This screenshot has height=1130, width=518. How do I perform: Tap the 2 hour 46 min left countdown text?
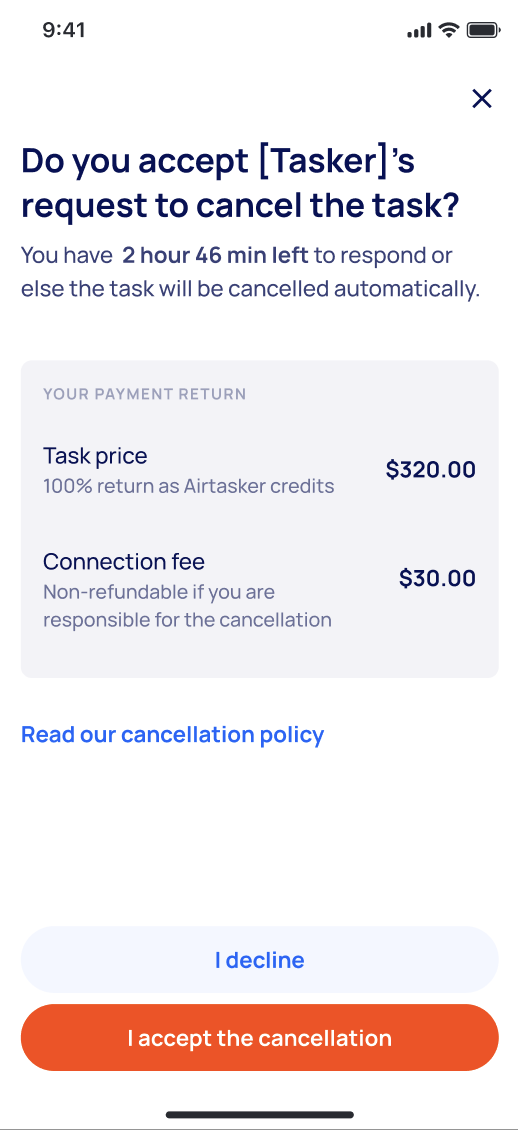(x=215, y=255)
